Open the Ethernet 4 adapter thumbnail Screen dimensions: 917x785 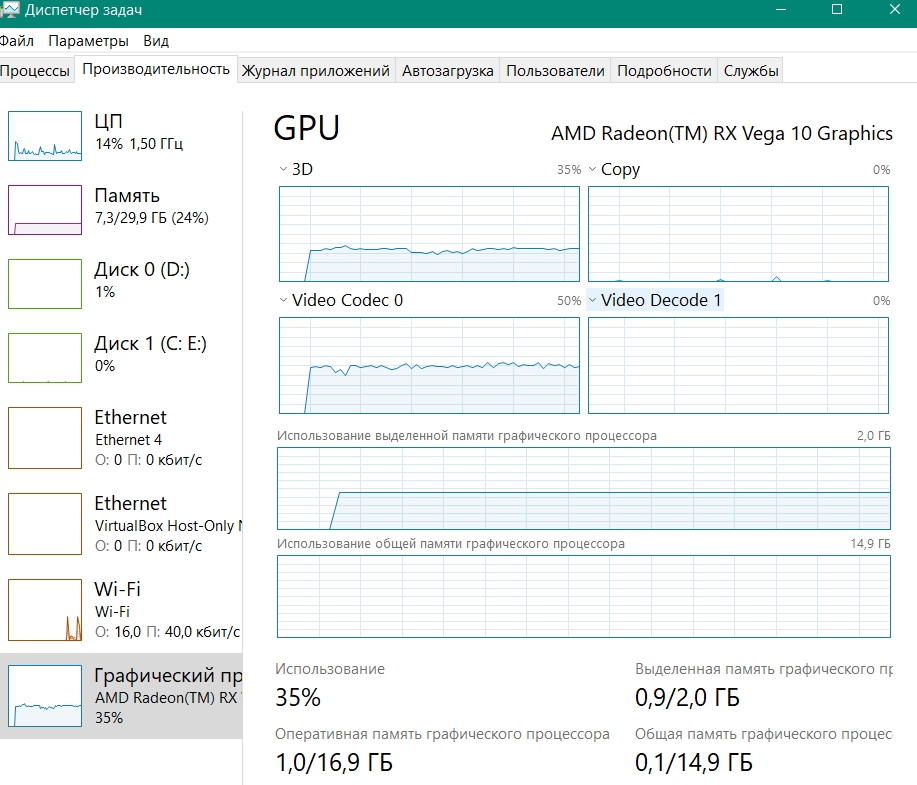tap(45, 438)
